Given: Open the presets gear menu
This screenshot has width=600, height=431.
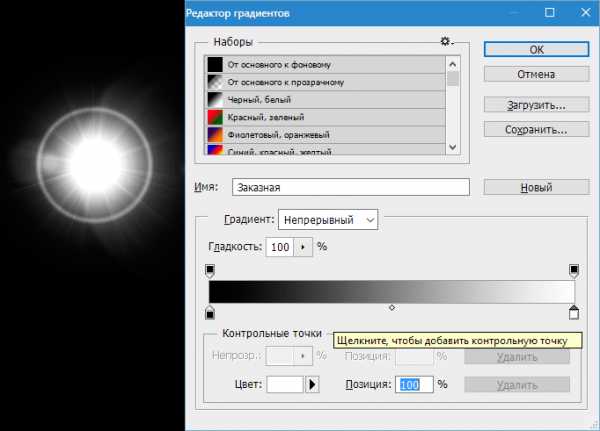Looking at the screenshot, I should pyautogui.click(x=446, y=41).
